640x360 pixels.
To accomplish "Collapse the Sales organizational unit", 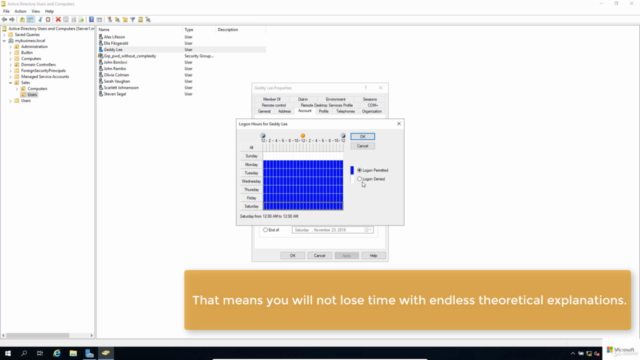I will coord(11,82).
